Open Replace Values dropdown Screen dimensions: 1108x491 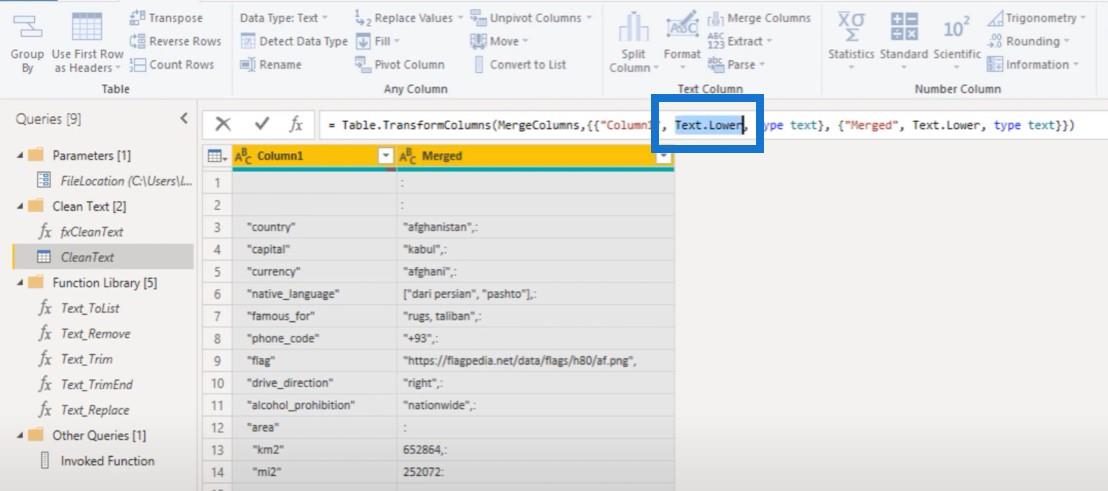click(409, 18)
